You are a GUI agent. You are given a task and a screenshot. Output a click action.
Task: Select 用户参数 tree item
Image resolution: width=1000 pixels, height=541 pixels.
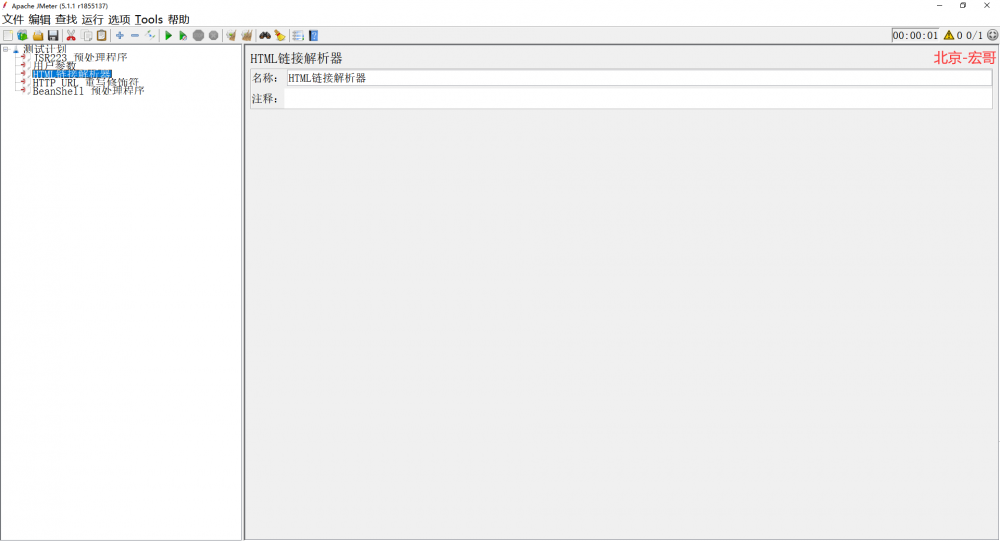(x=54, y=66)
